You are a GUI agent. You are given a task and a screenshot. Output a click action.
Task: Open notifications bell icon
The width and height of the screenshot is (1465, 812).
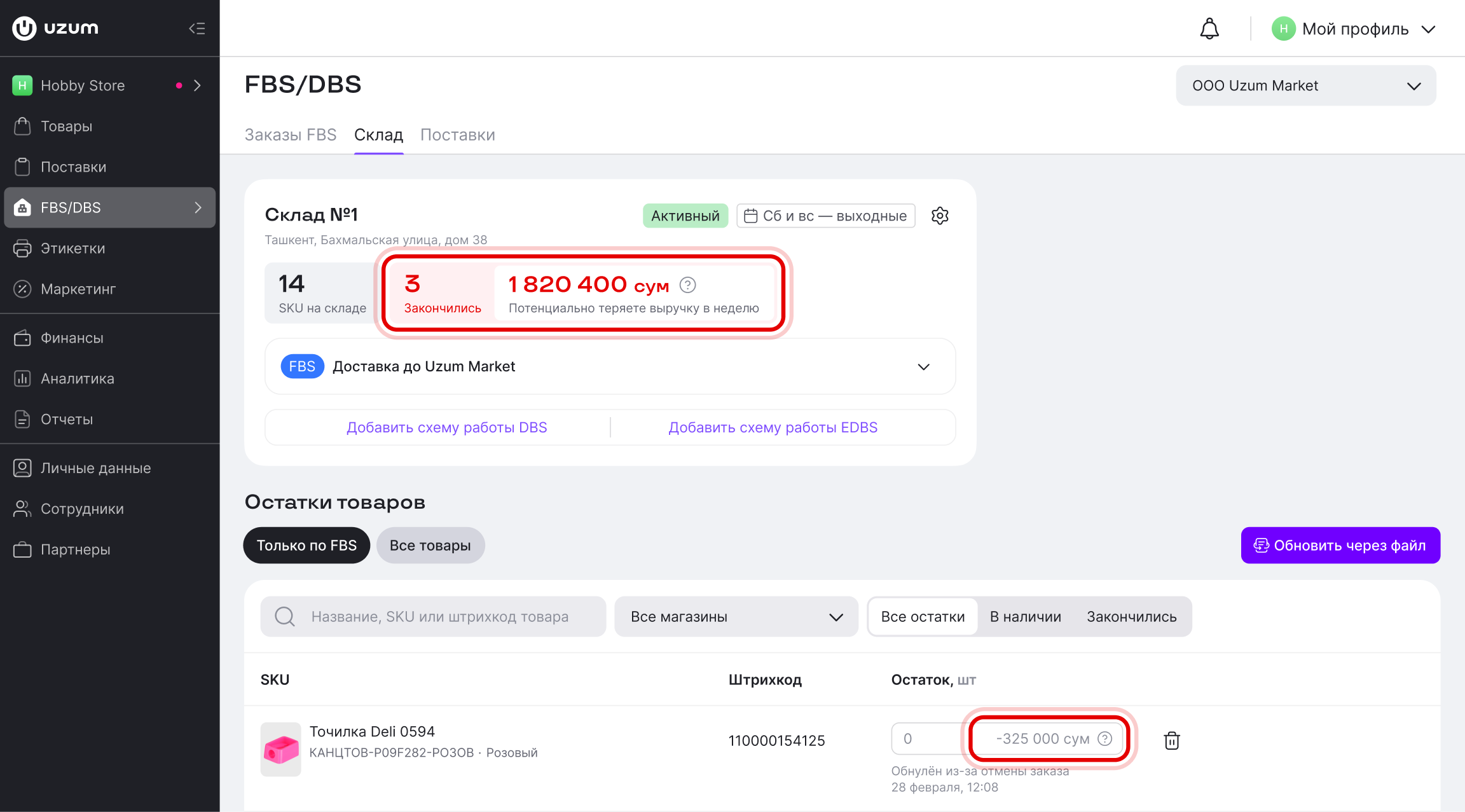pos(1209,29)
